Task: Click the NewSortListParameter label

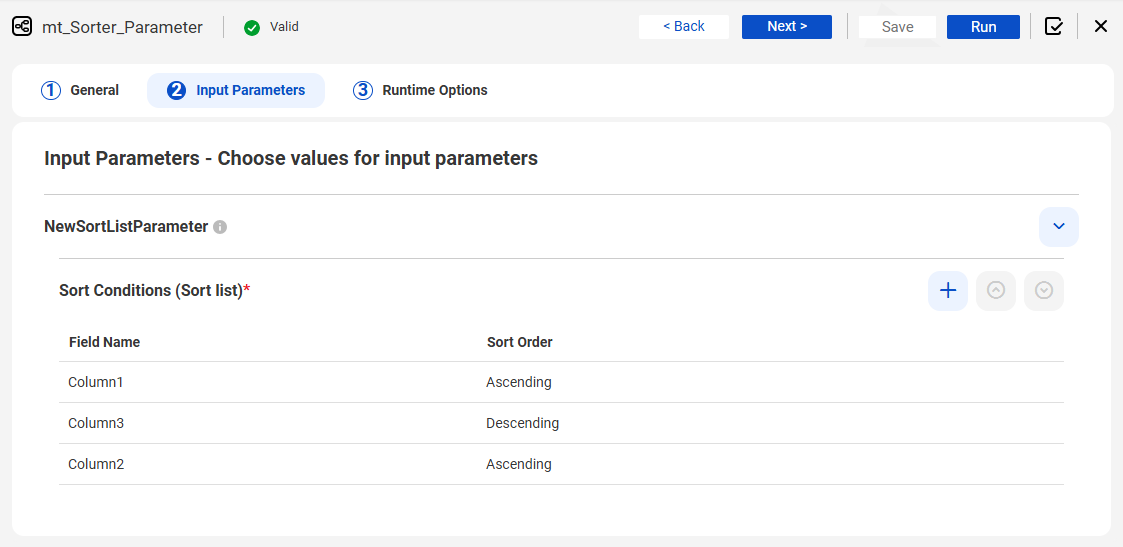Action: [x=126, y=227]
